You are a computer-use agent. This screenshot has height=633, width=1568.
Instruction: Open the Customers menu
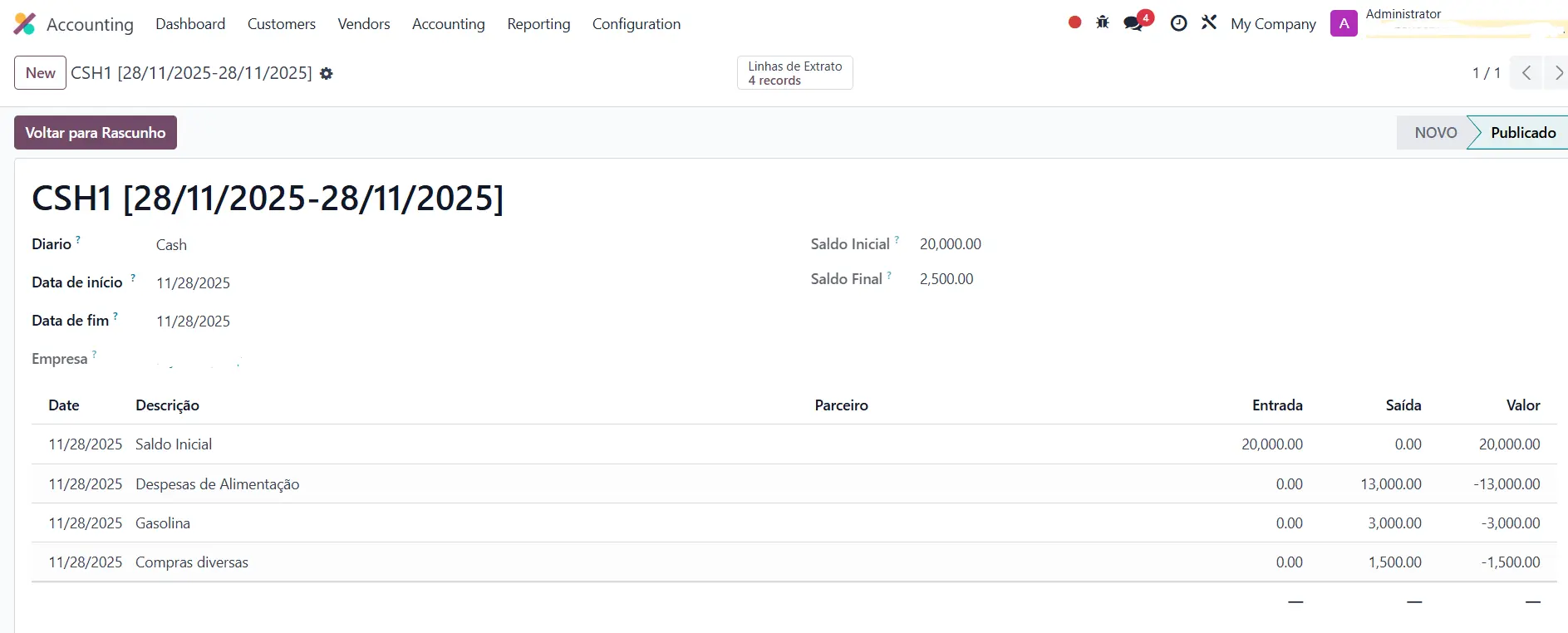point(281,24)
